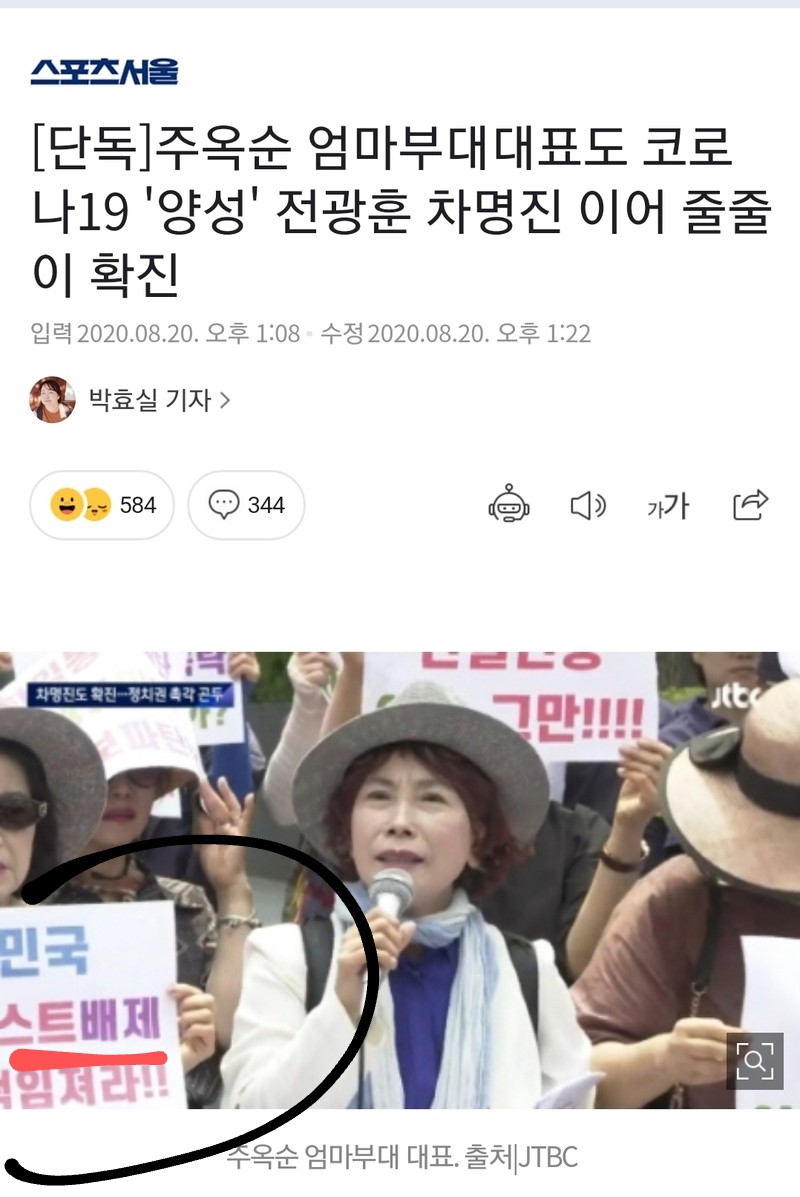Tap the smiling emoji reaction face
Viewport: 800px width, 1197px height.
pos(66,505)
